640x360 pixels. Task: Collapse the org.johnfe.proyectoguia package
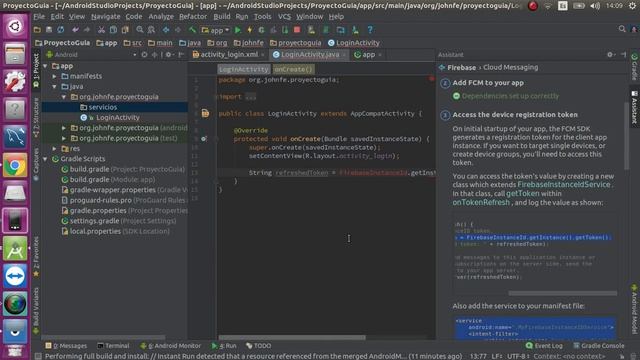tap(64, 97)
